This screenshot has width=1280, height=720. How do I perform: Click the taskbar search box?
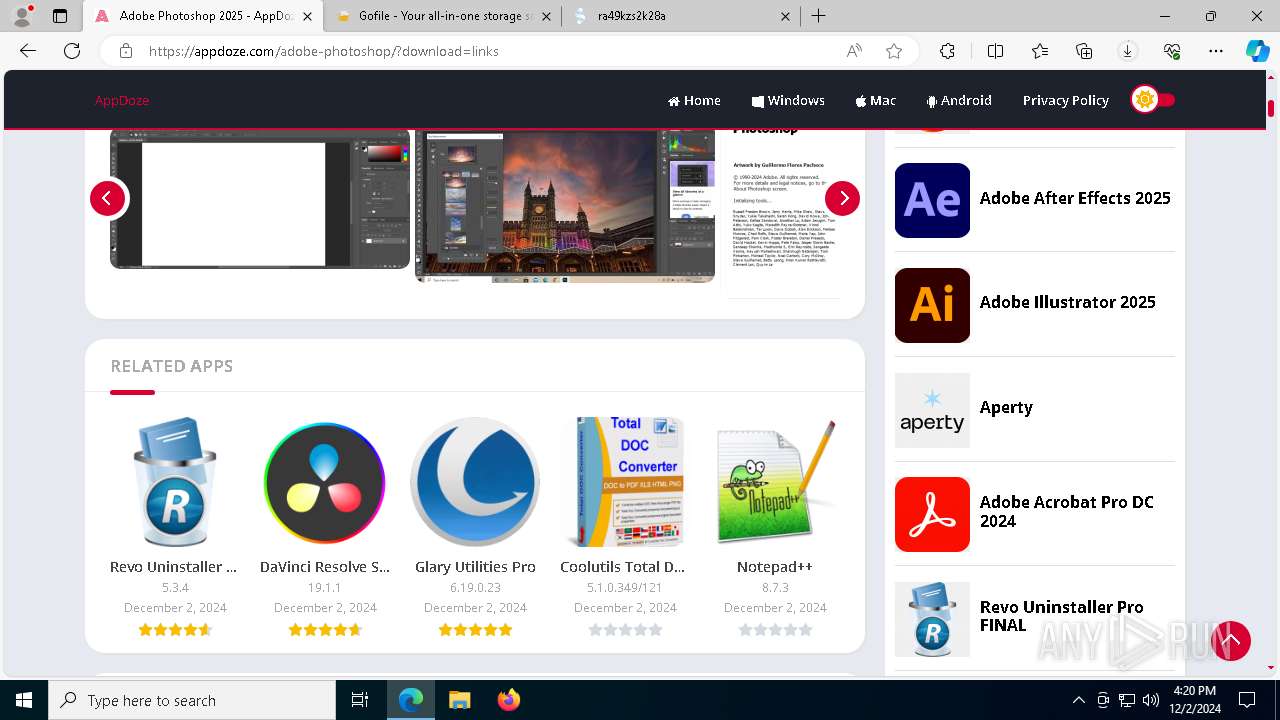192,700
